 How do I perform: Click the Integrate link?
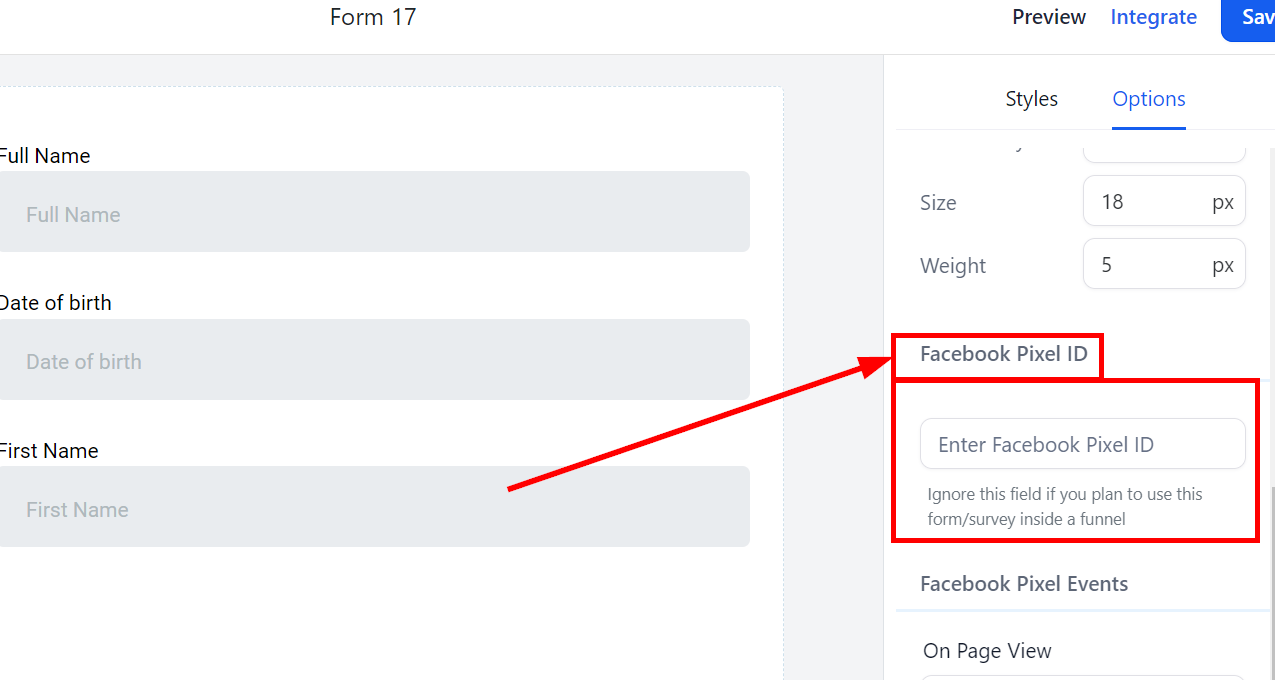click(1153, 17)
